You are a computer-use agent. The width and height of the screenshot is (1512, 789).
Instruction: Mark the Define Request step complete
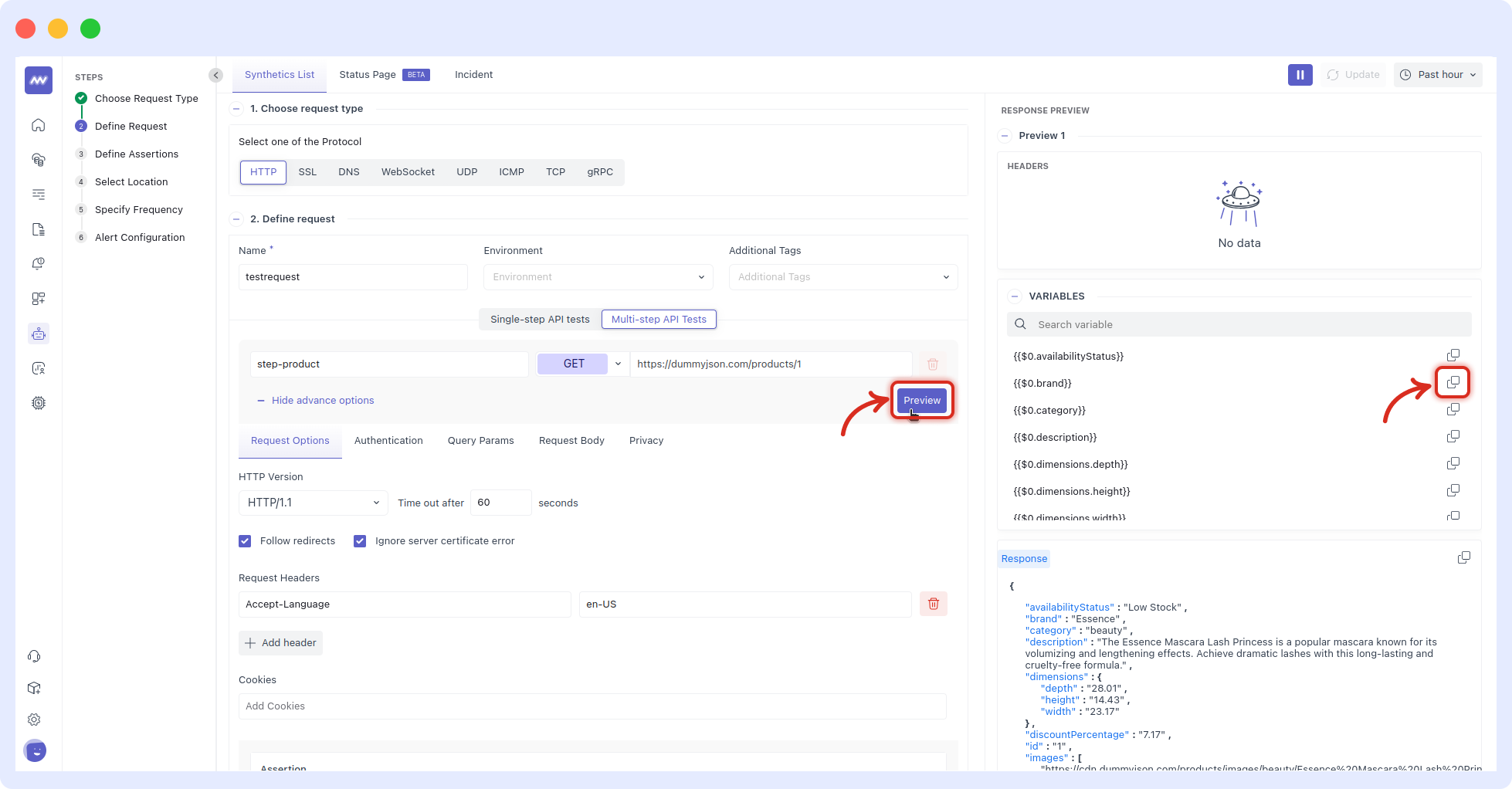pos(81,126)
